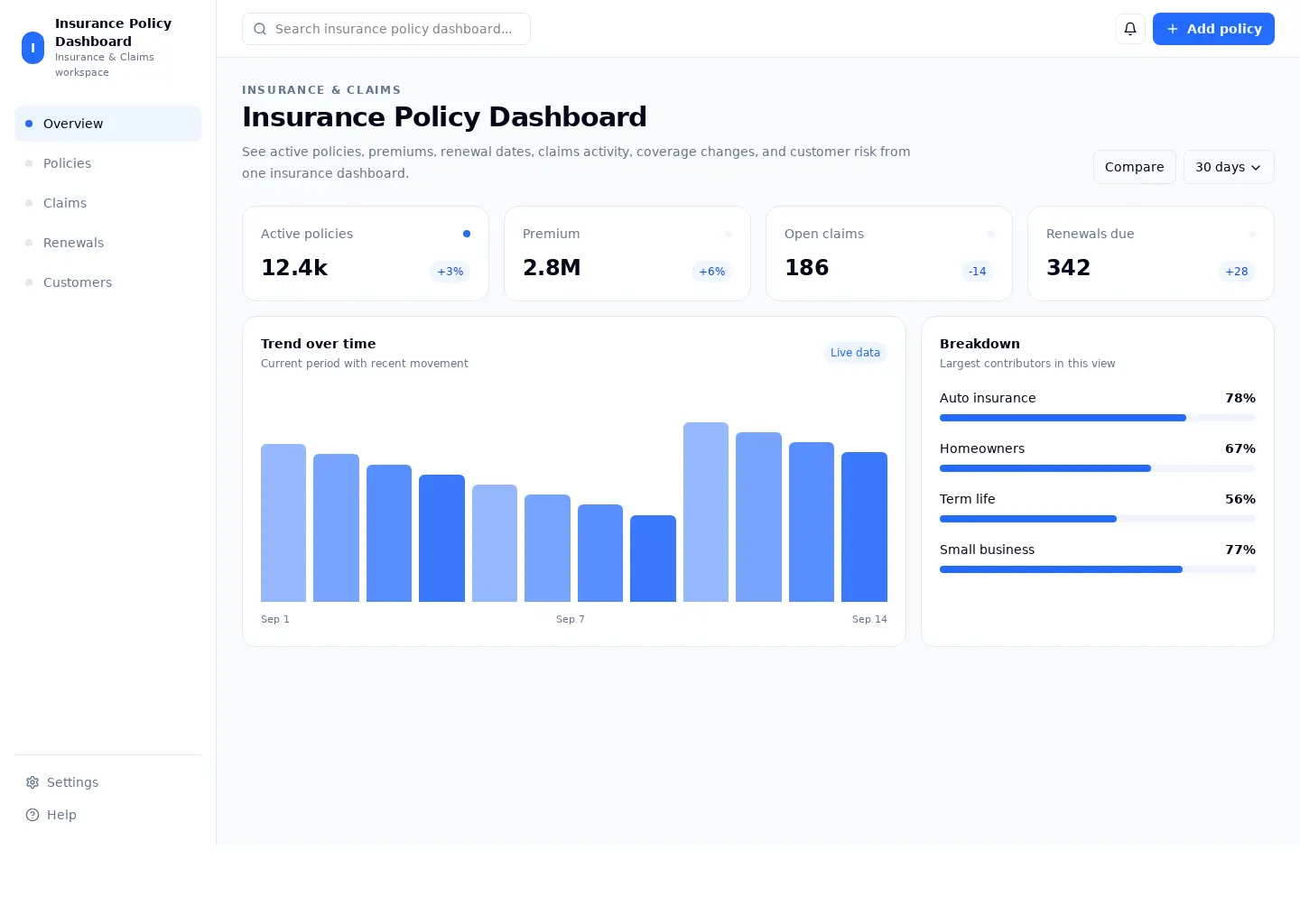Click the 'Trend over time' heading
Screen dimensions: 1300x924
coord(319,344)
